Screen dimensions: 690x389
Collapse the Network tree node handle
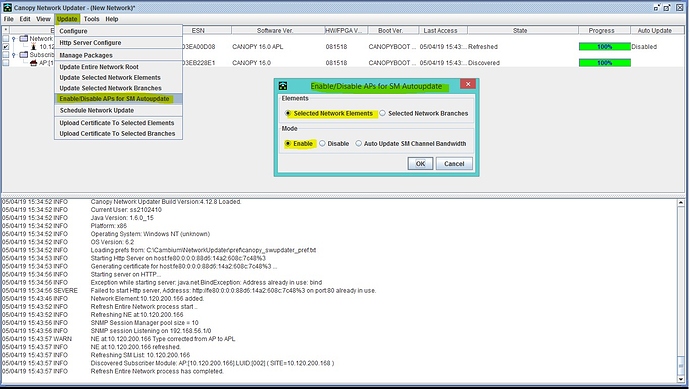14,39
